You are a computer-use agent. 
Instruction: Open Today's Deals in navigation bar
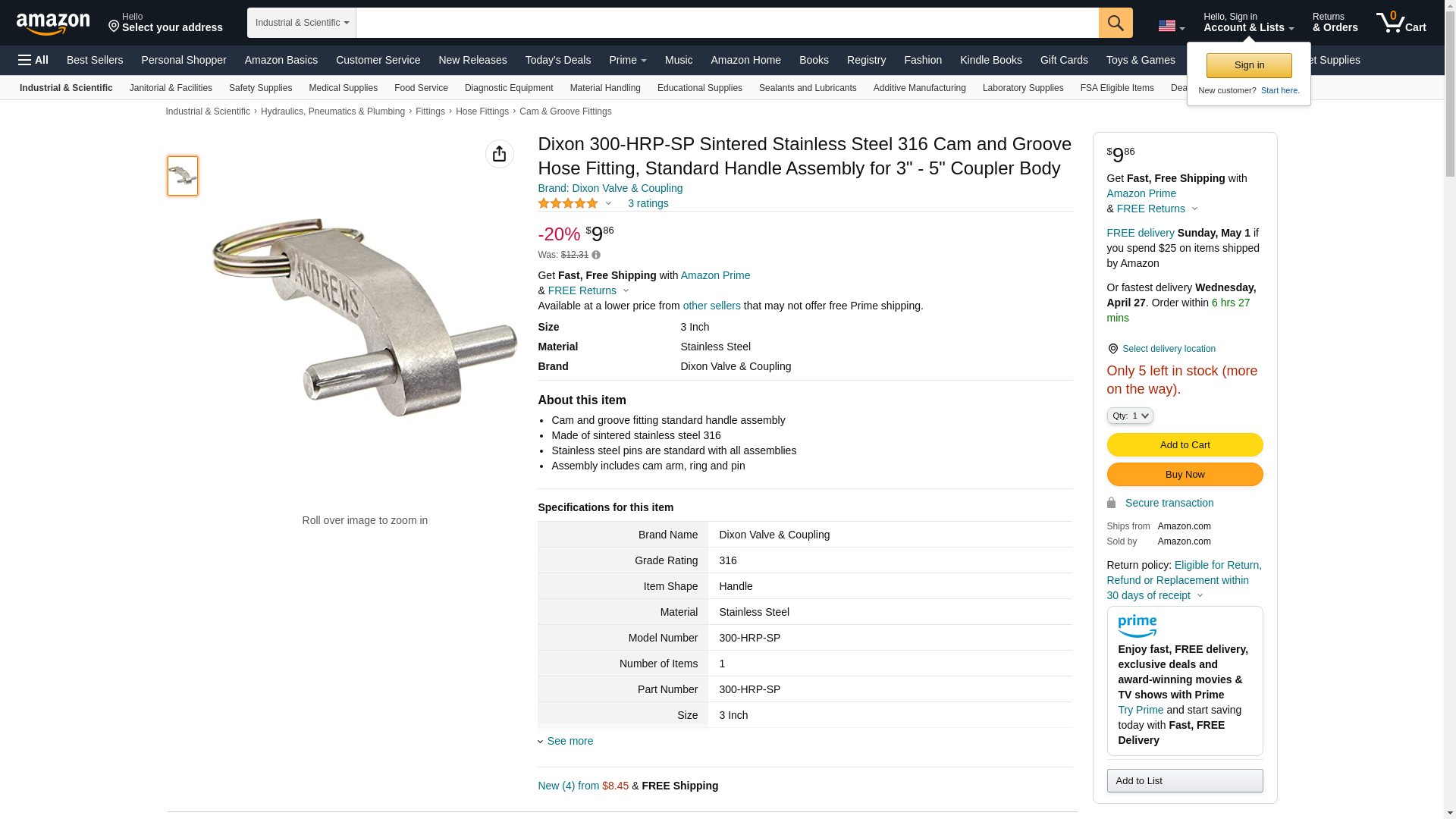pos(557,60)
